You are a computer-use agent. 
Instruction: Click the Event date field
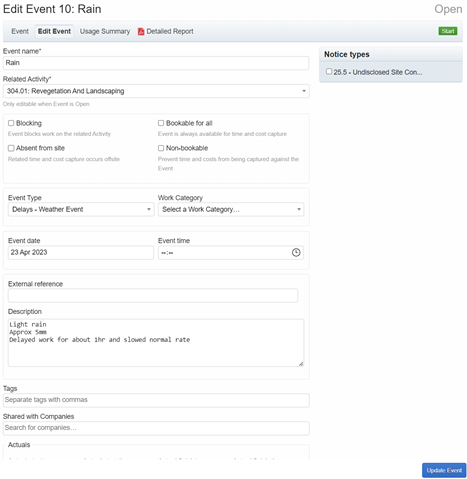pyautogui.click(x=81, y=252)
